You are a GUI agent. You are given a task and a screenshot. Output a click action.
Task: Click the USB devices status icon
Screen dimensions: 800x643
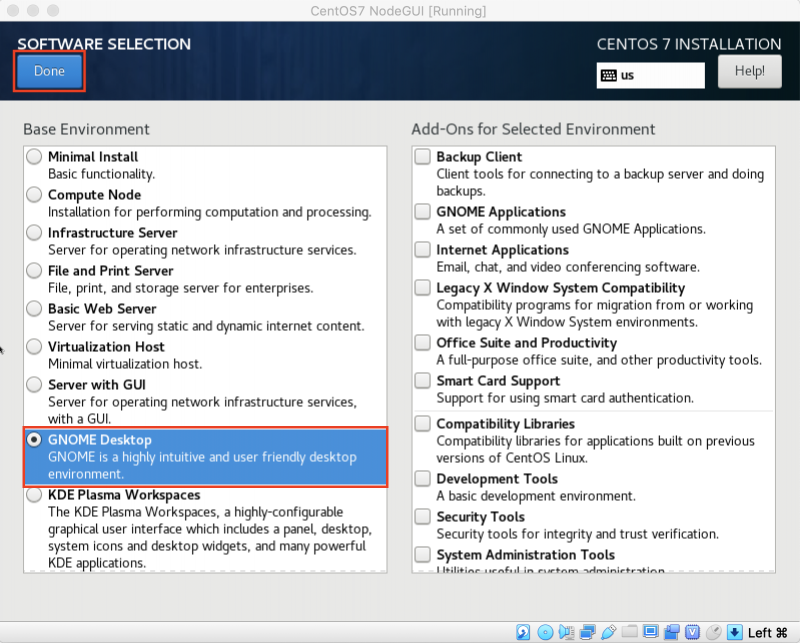coord(609,632)
